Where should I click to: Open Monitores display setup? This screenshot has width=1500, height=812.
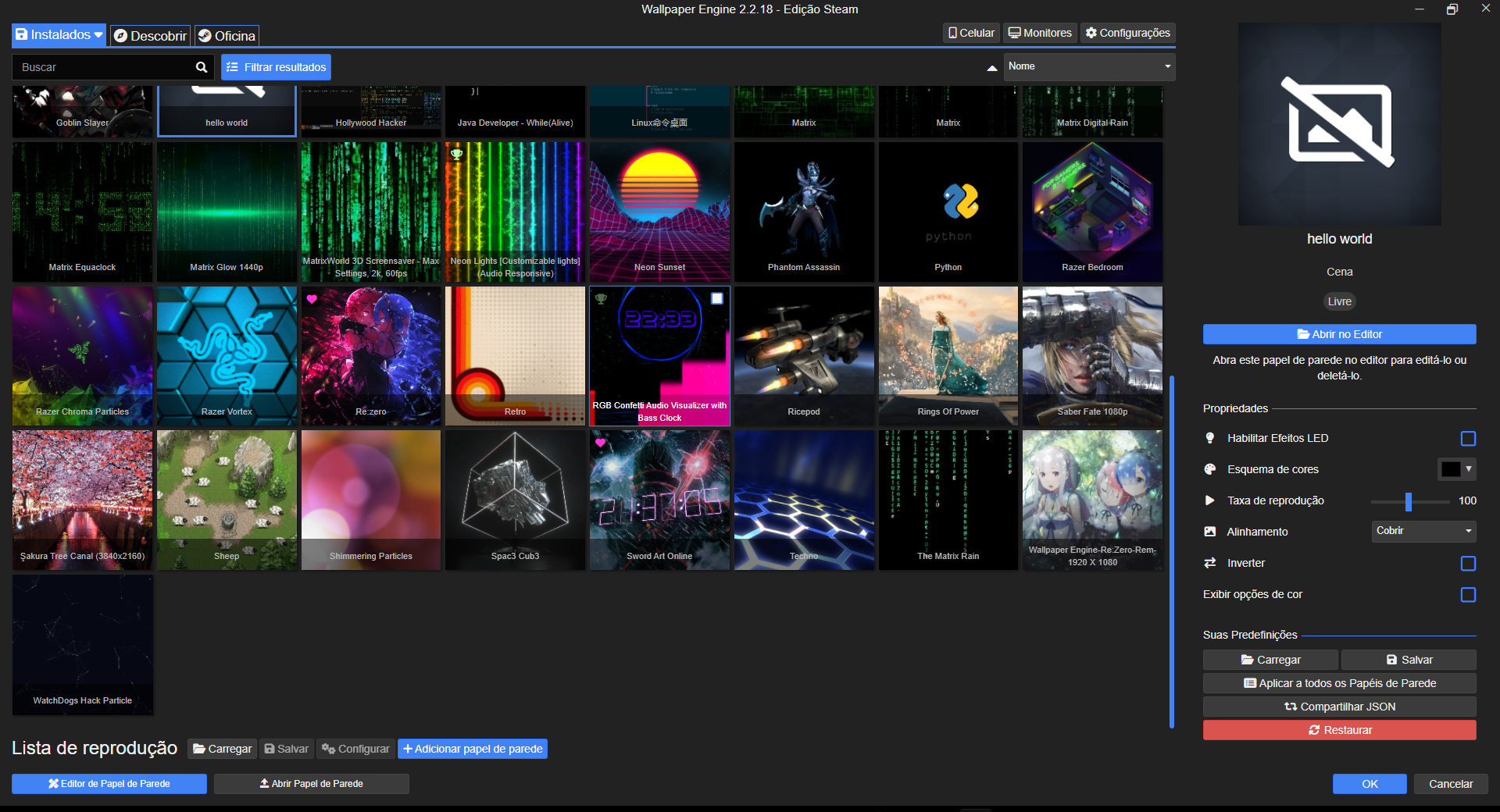(x=1039, y=33)
